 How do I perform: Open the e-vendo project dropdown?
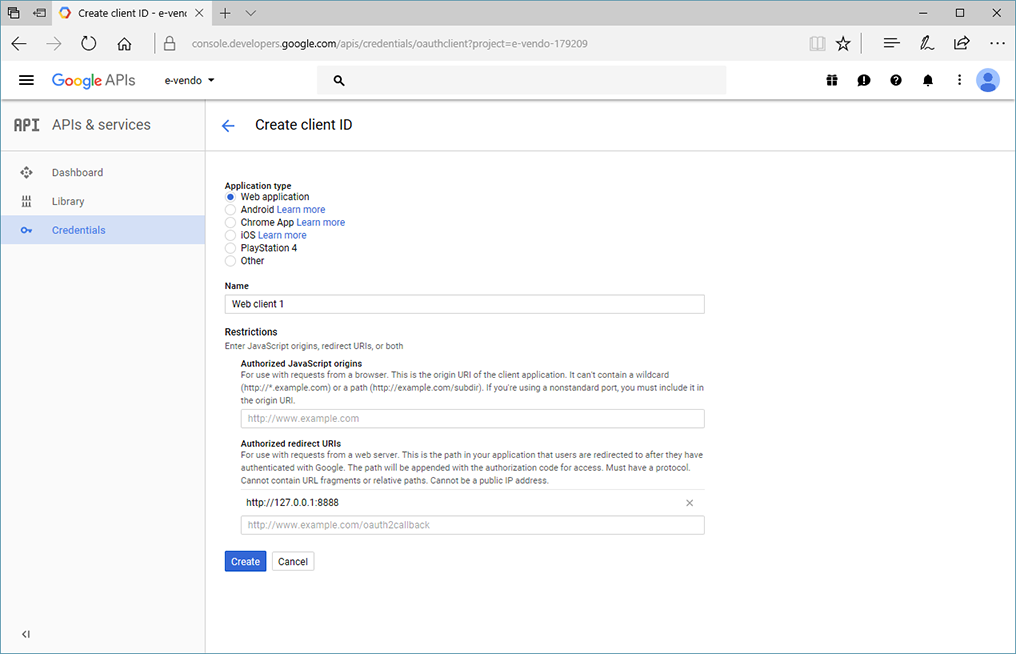point(189,80)
